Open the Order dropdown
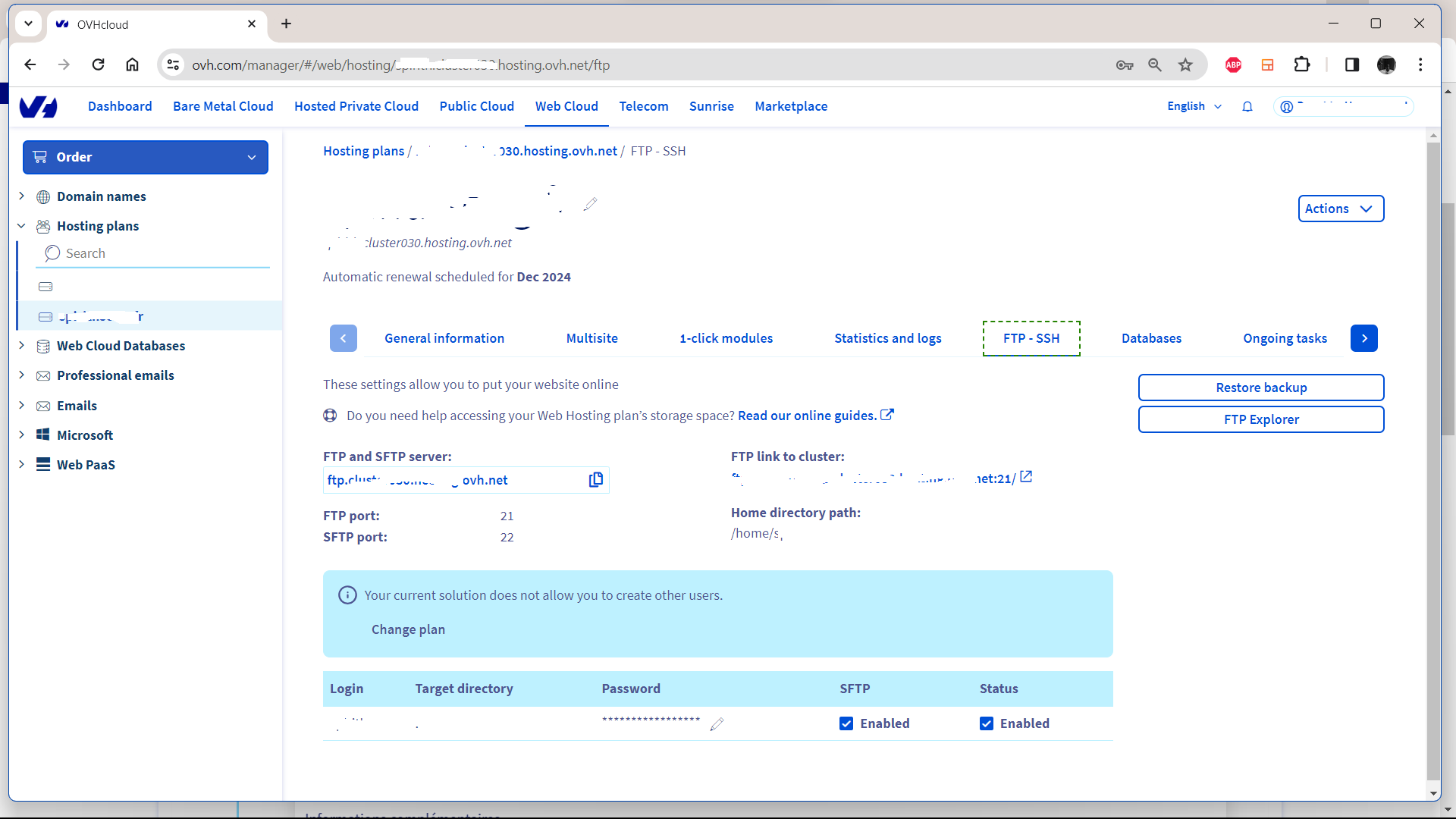 click(x=146, y=157)
